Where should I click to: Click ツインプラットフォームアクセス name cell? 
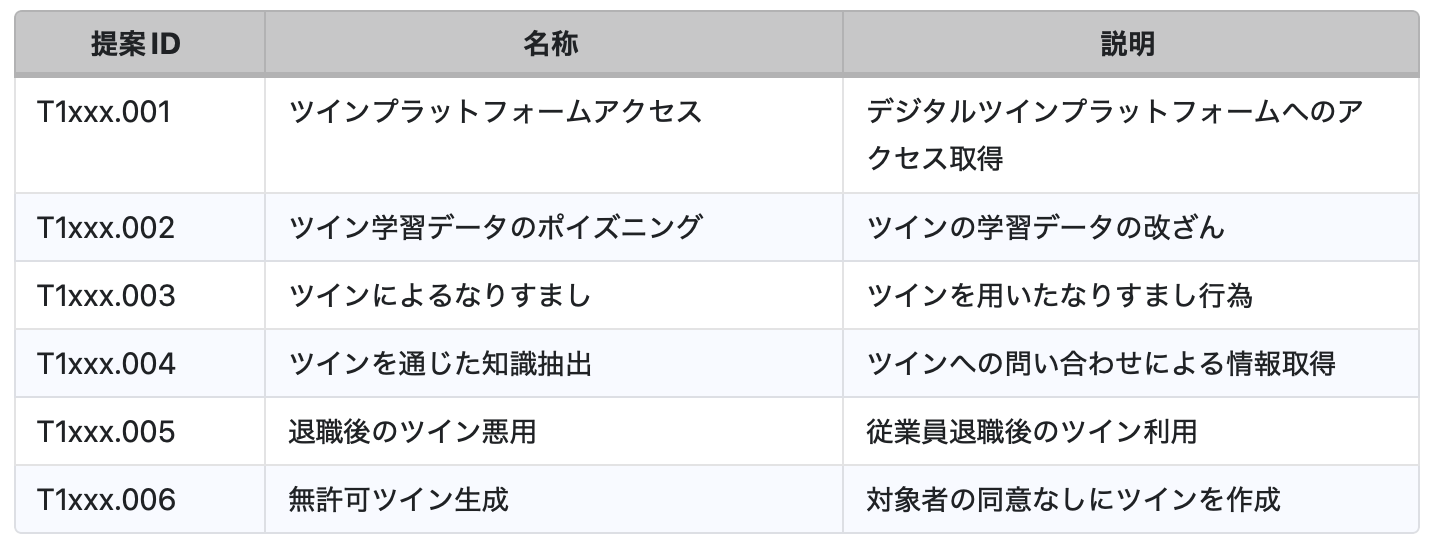coord(494,112)
